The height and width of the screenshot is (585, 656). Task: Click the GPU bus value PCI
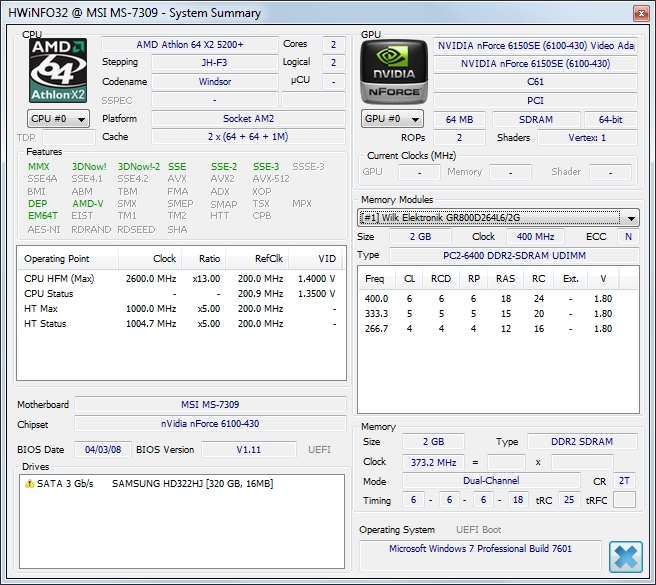tap(535, 100)
